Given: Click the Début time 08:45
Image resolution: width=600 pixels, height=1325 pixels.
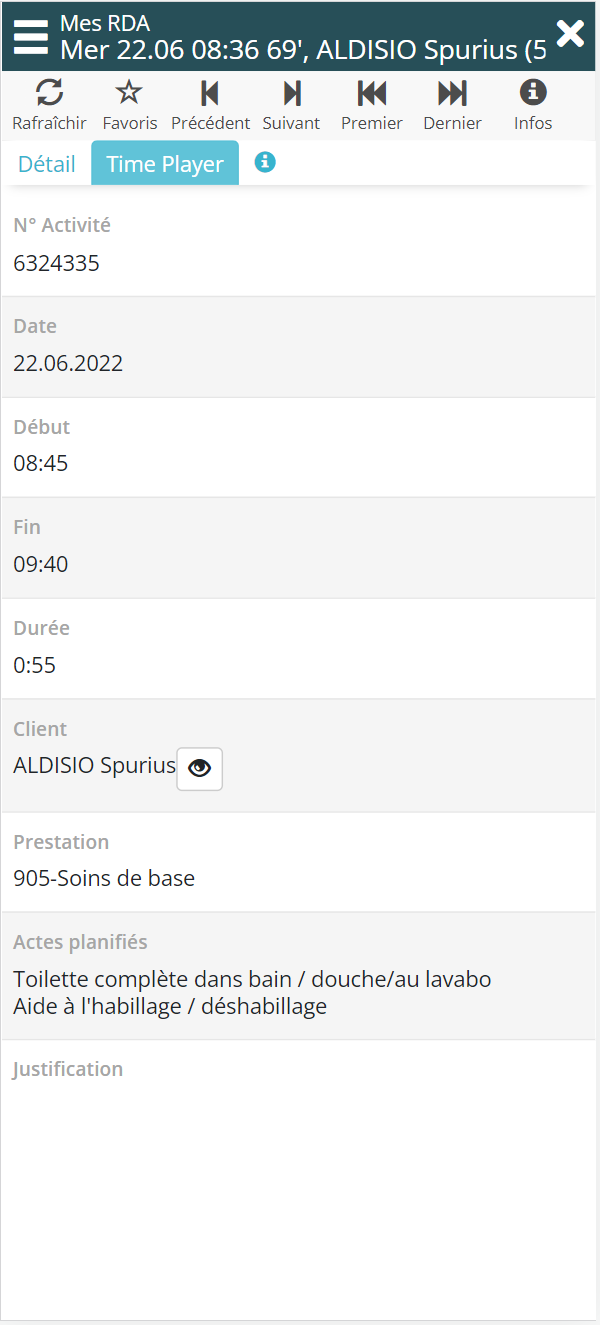Looking at the screenshot, I should [x=41, y=463].
